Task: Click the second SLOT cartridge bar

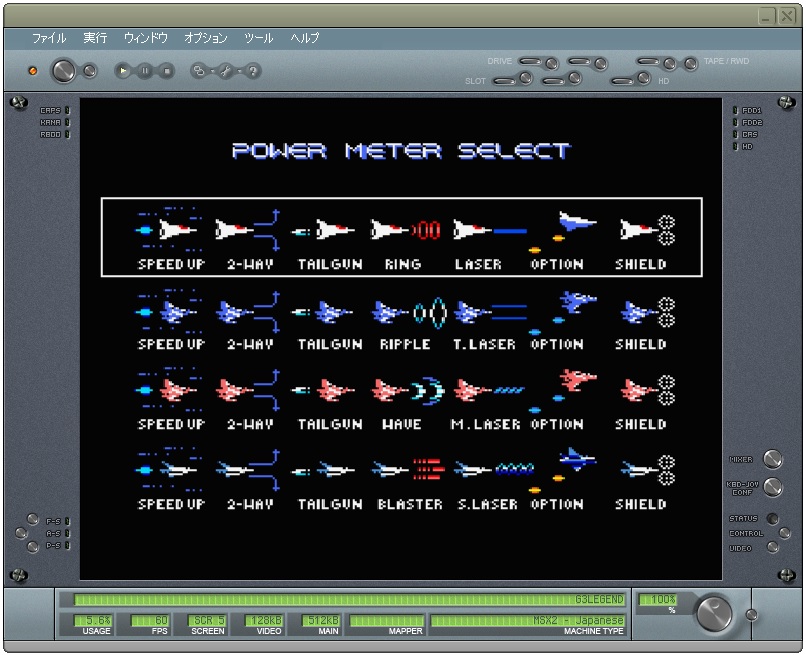Action: (x=554, y=81)
